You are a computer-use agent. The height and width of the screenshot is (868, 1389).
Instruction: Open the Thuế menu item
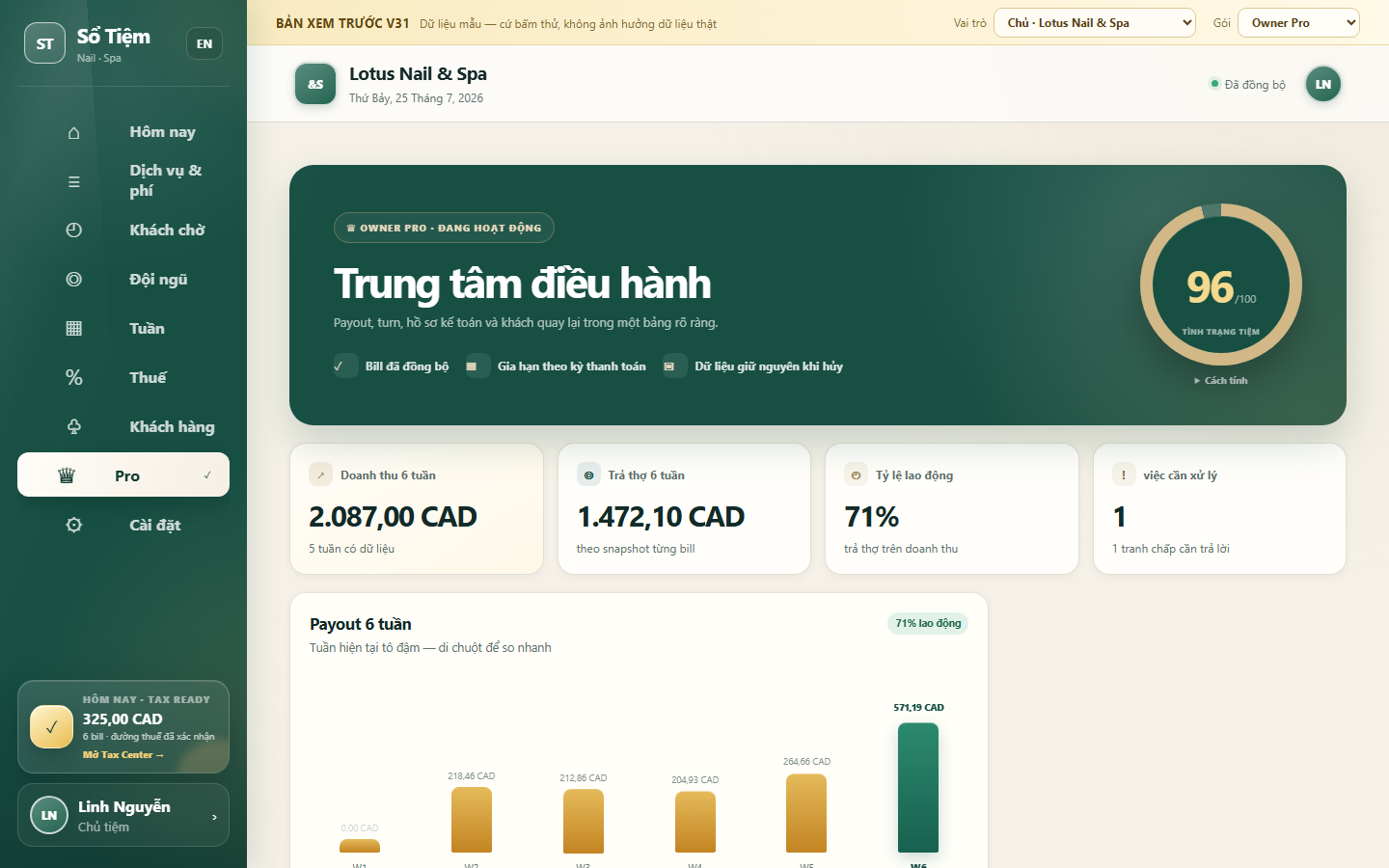coord(123,378)
